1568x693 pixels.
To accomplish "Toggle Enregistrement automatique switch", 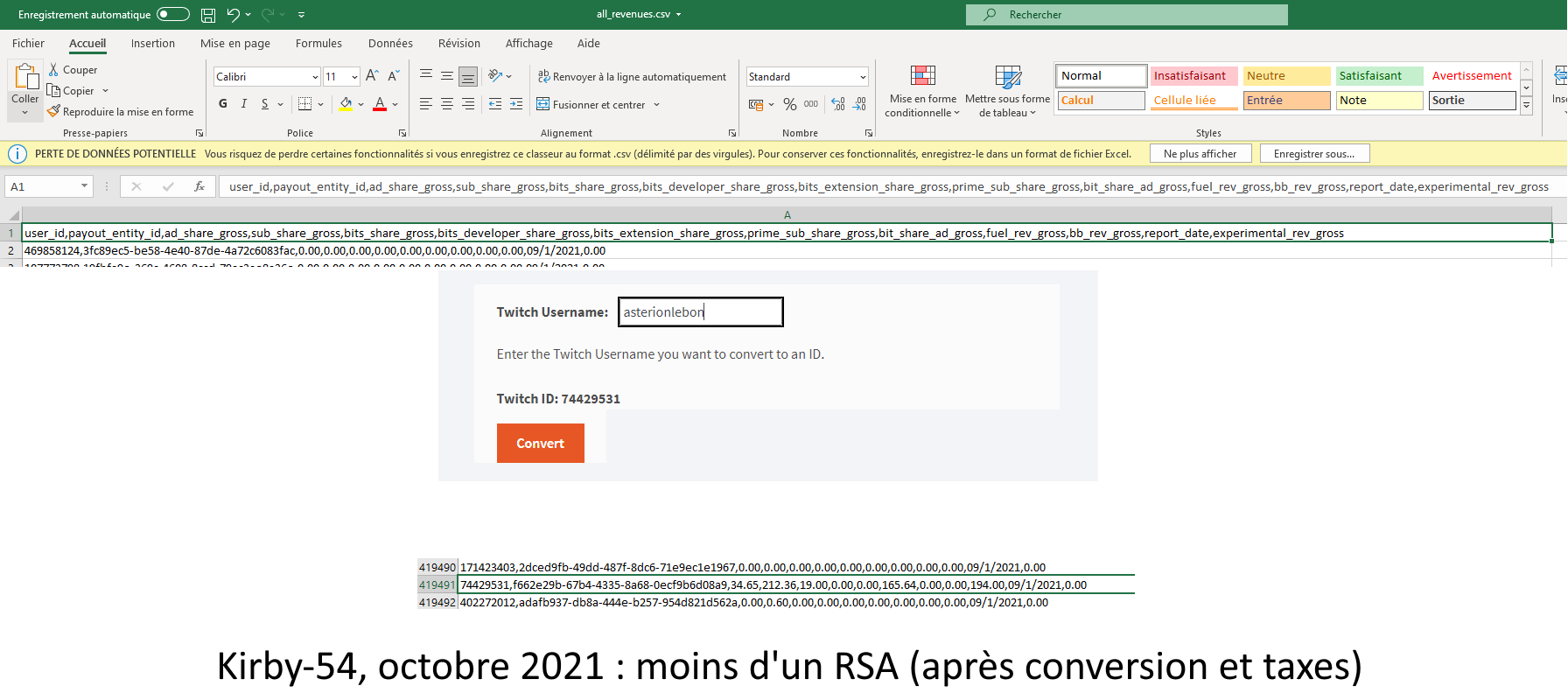I will pyautogui.click(x=173, y=14).
